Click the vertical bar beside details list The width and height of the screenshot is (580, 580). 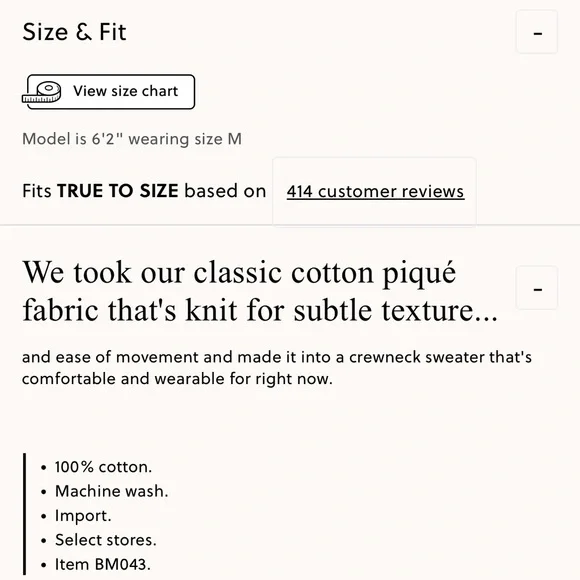coord(24,514)
